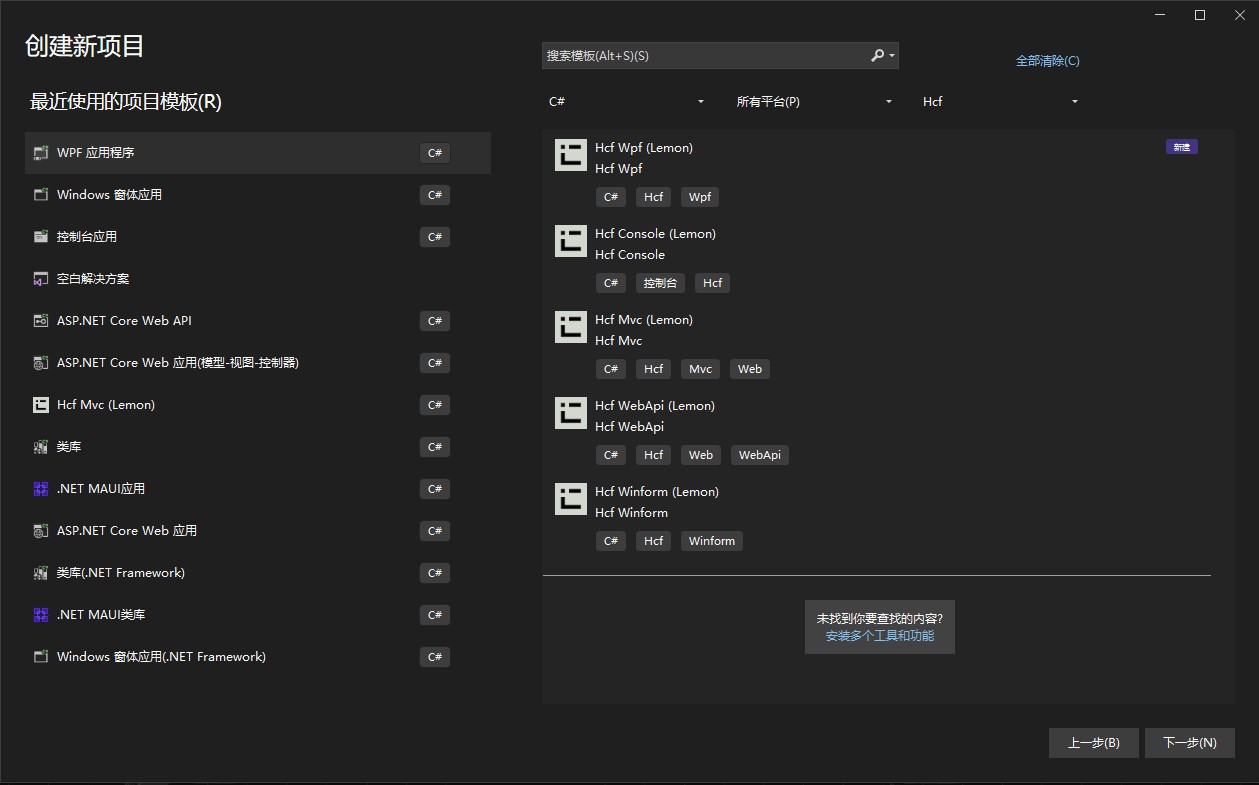The height and width of the screenshot is (785, 1259).
Task: Select 控制台应用 recent template row
Action: click(258, 237)
